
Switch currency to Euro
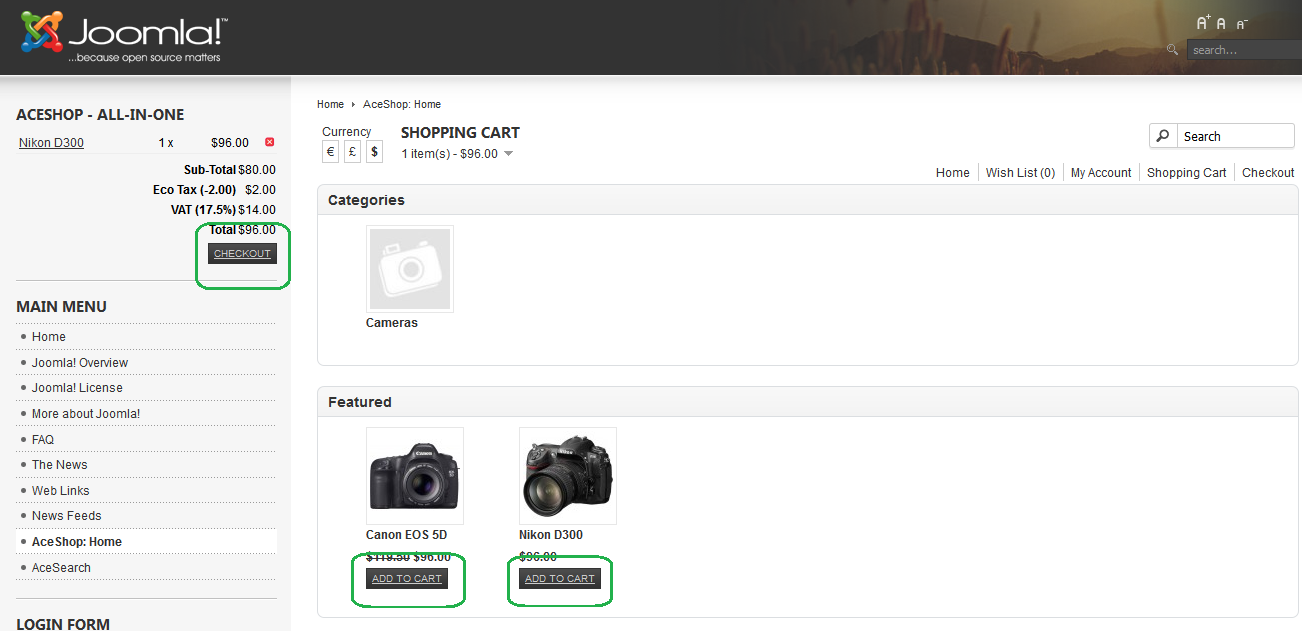[330, 151]
